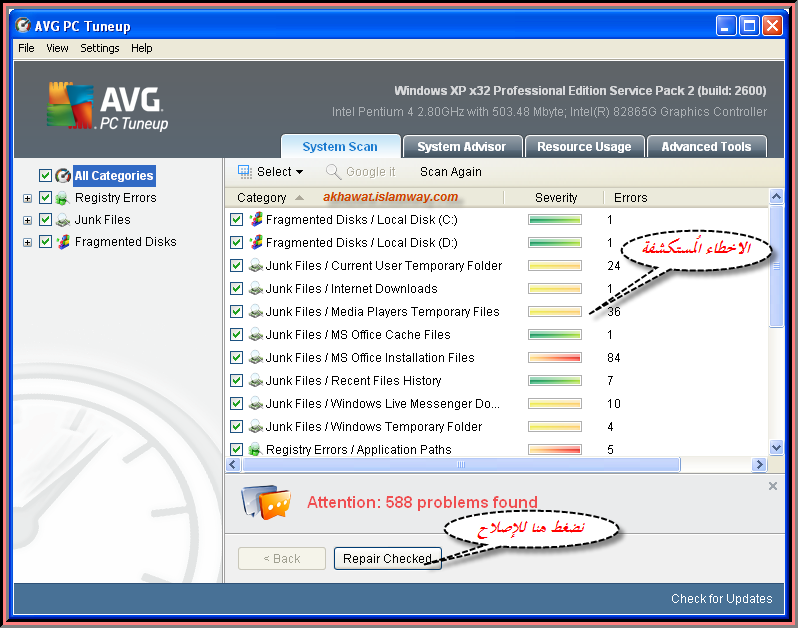Click icon of Fragmented Disks Local Disk (D:) row
Viewport: 798px width, 628px height.
click(x=256, y=242)
